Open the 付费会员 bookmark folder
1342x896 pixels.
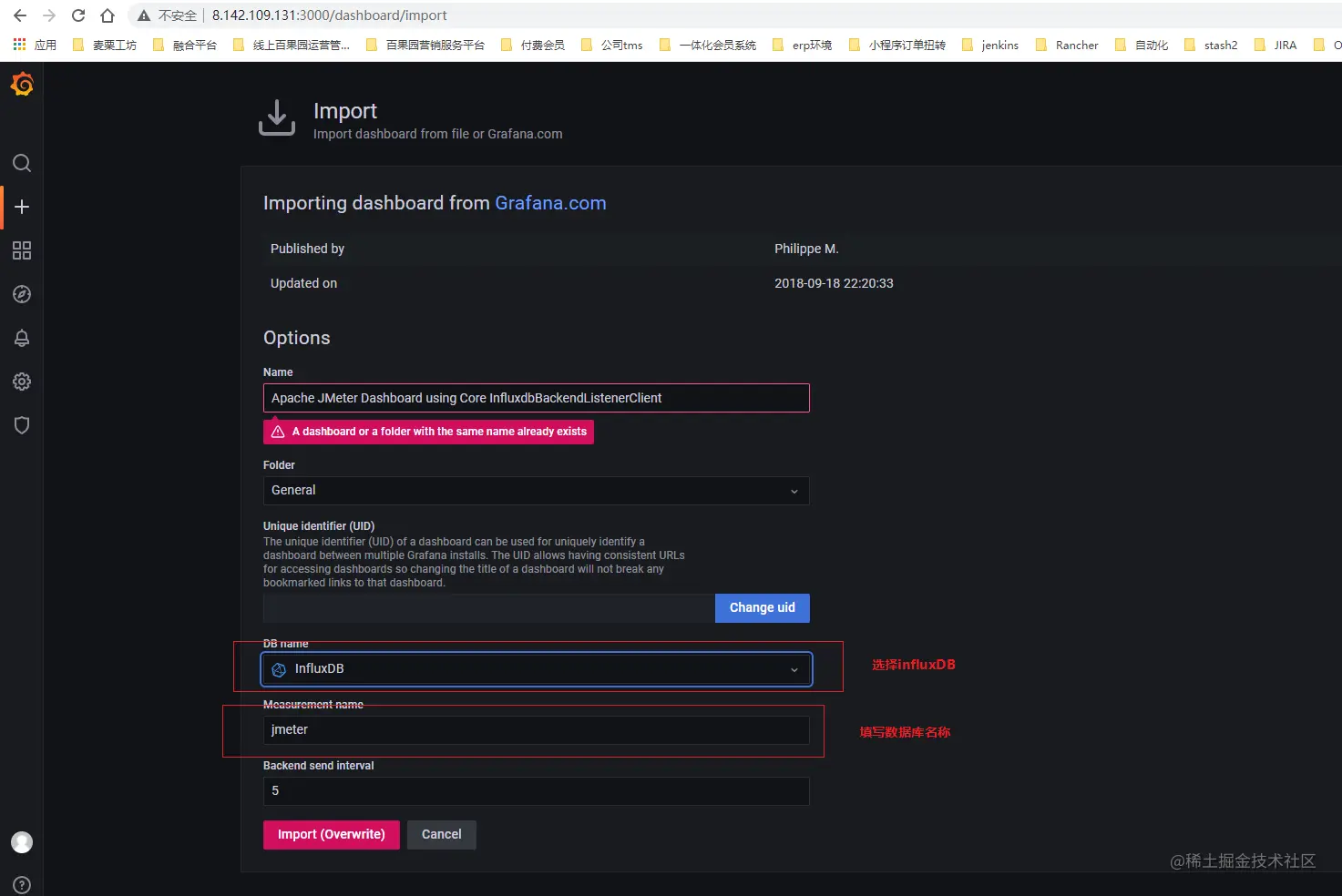pos(533,45)
